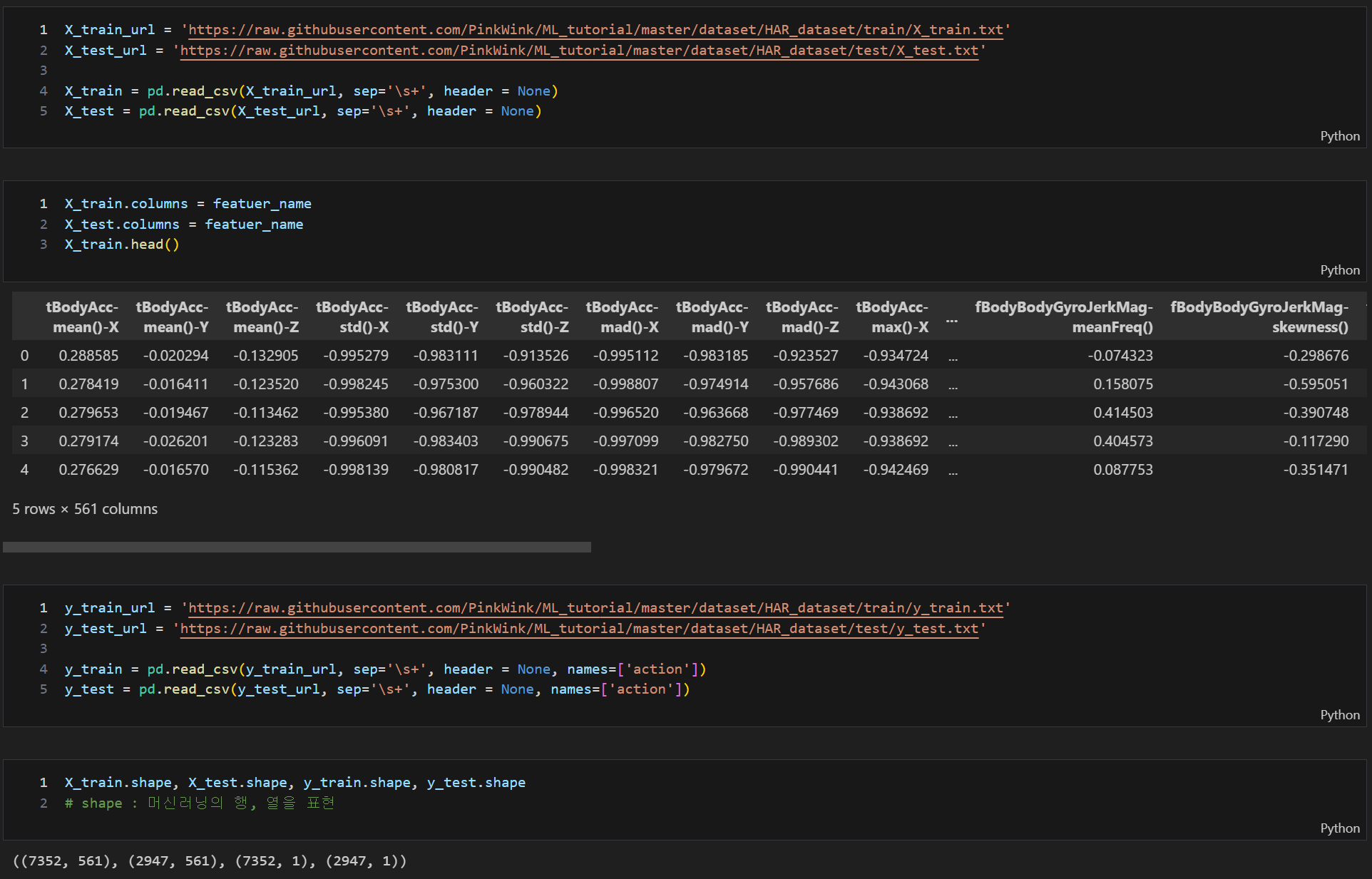
Task: Open the X_train.txt GitHub URL link
Action: pos(595,30)
